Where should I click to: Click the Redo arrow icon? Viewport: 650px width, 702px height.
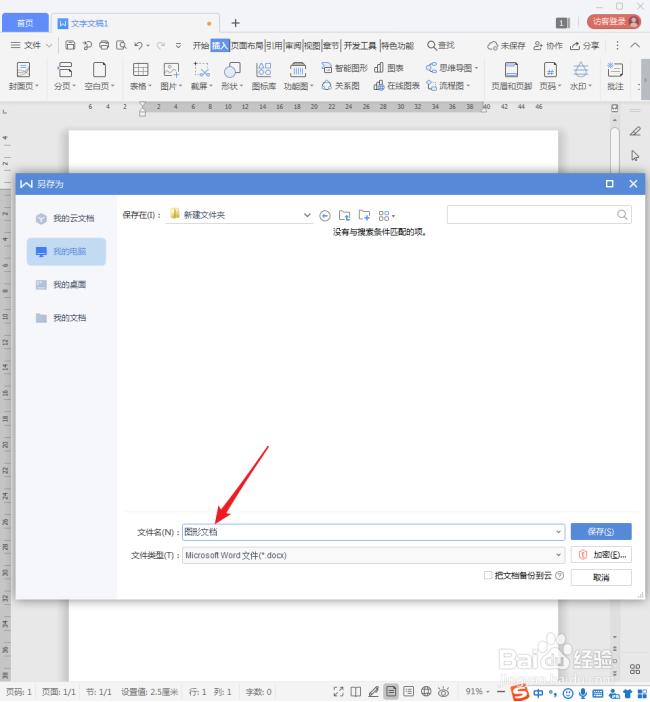pos(161,45)
